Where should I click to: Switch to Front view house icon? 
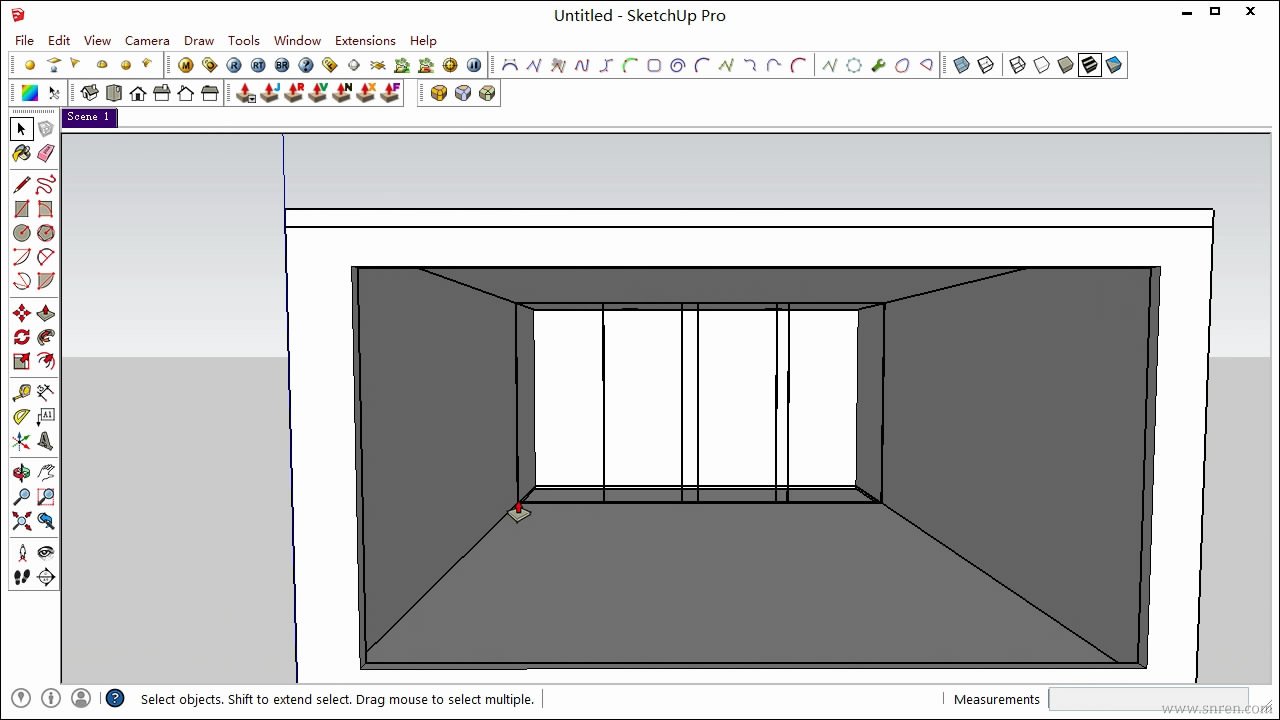[x=138, y=93]
